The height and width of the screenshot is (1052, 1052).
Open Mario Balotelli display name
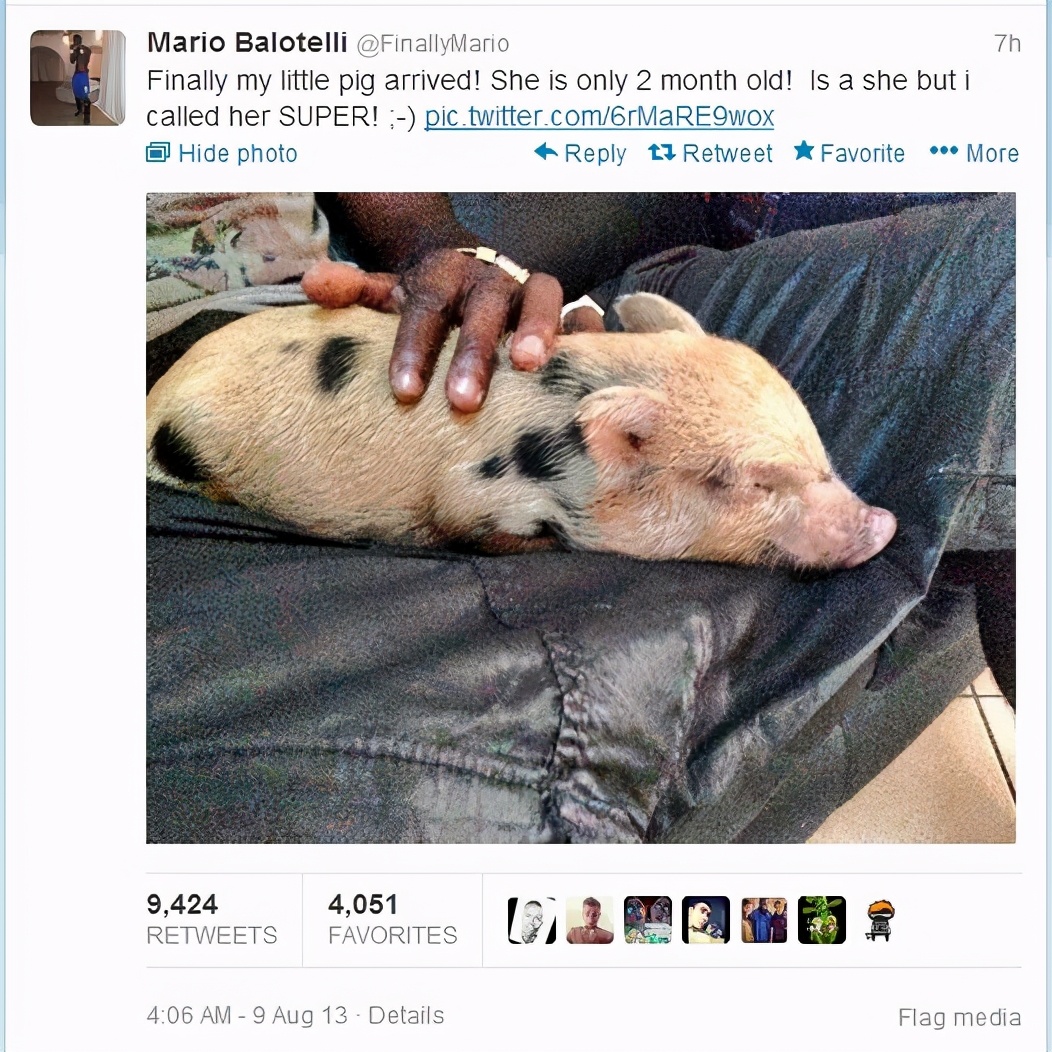(x=247, y=43)
